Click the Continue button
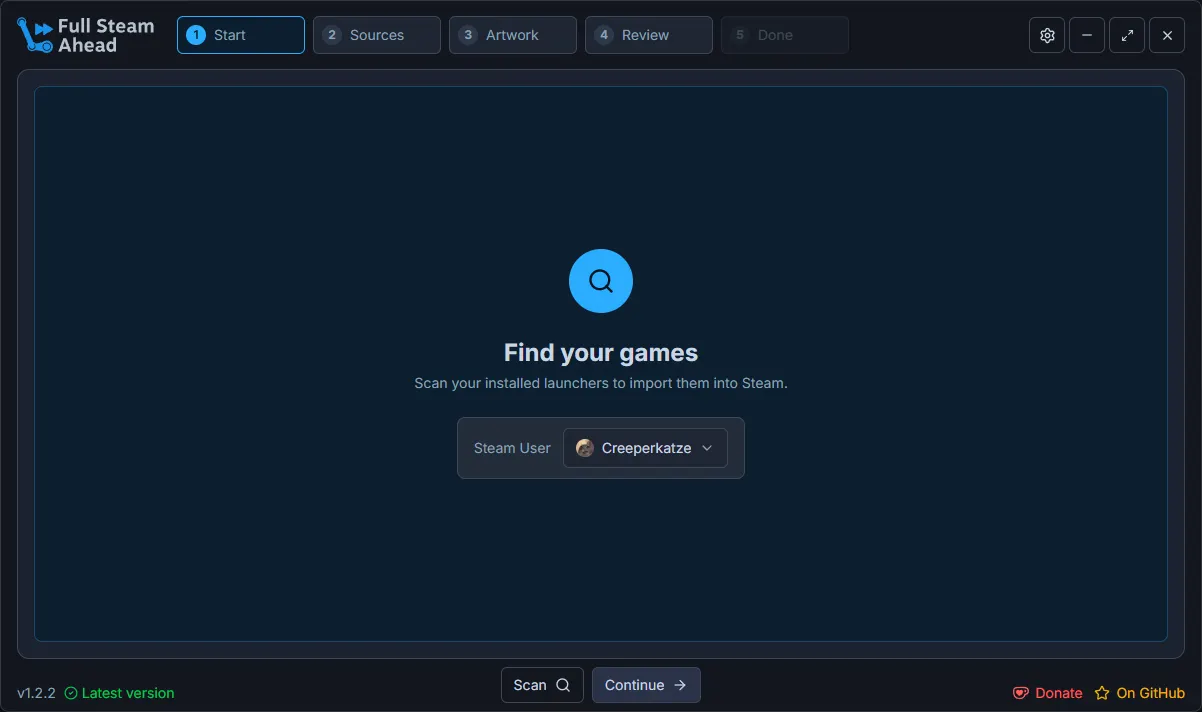1202x712 pixels. tap(646, 685)
